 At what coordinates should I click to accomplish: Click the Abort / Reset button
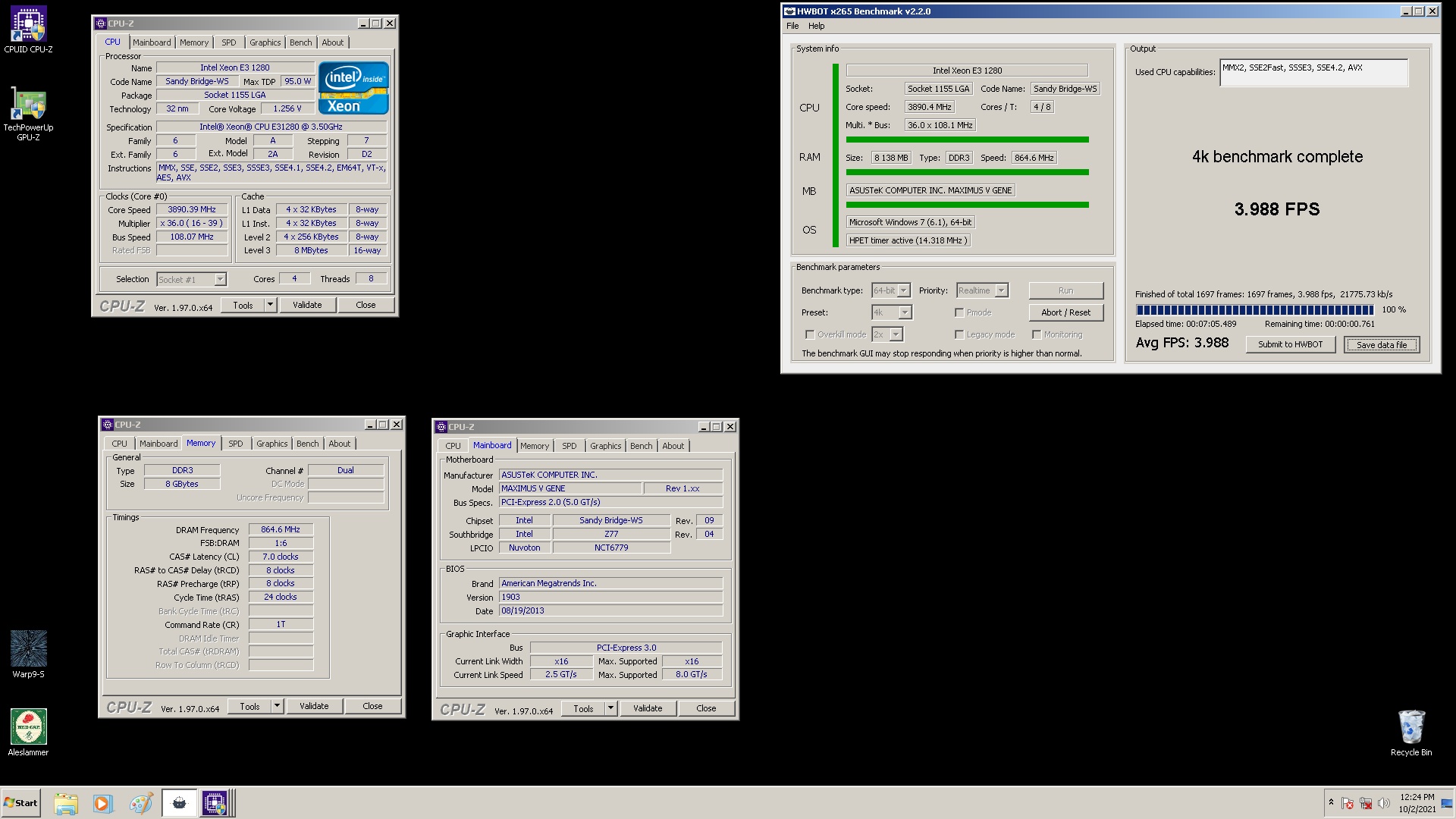coord(1065,312)
